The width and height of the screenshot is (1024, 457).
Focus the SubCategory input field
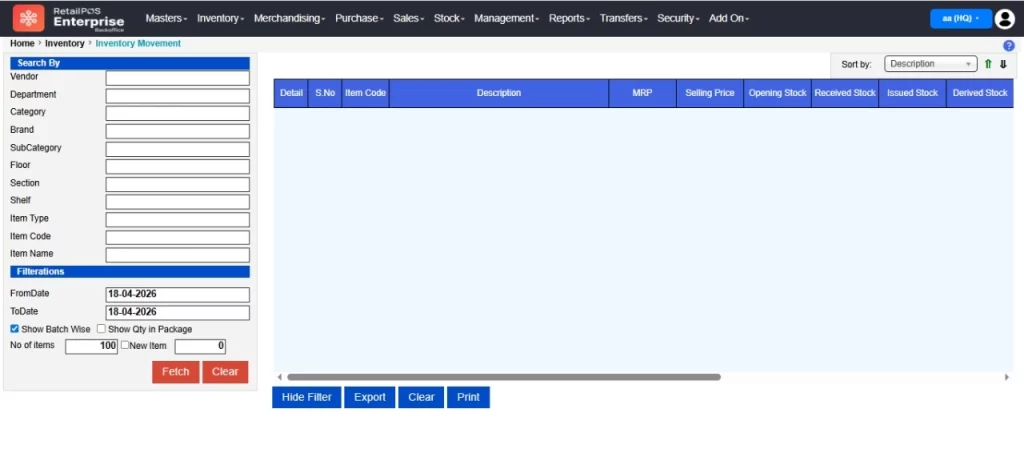pos(178,149)
